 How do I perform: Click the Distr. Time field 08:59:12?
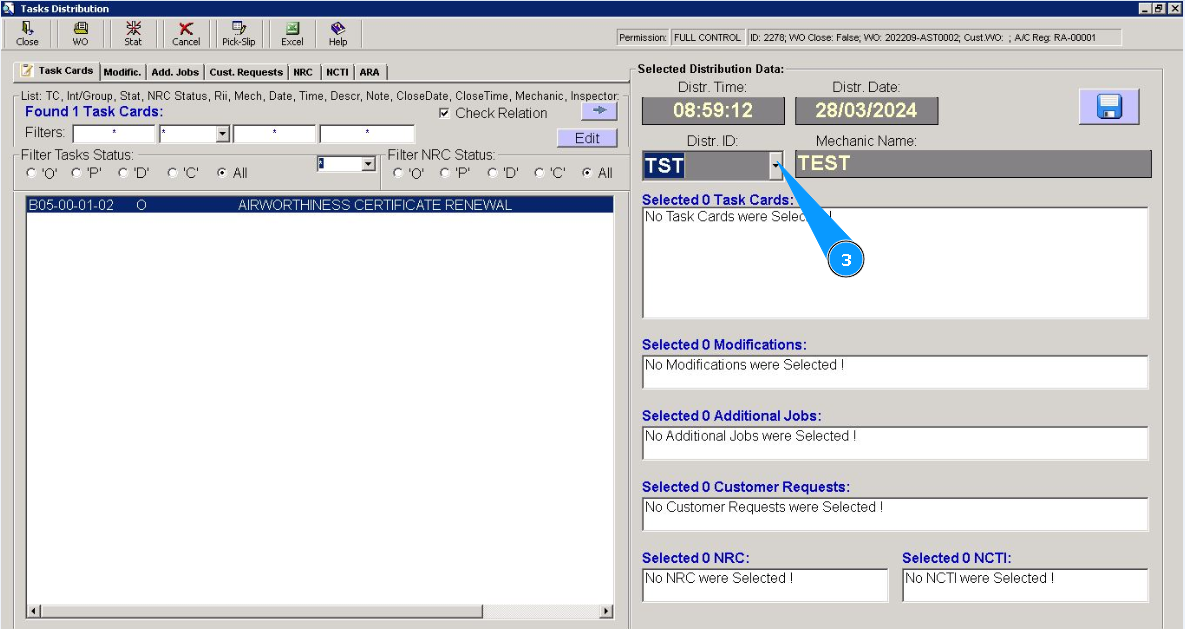(713, 110)
